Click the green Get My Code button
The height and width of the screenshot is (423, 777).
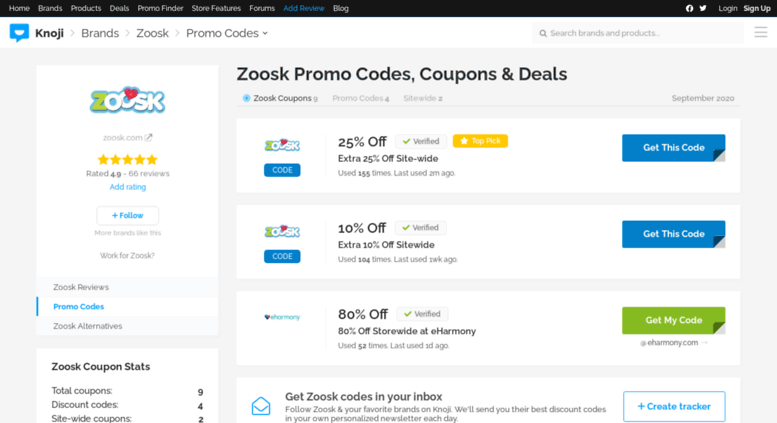click(673, 320)
